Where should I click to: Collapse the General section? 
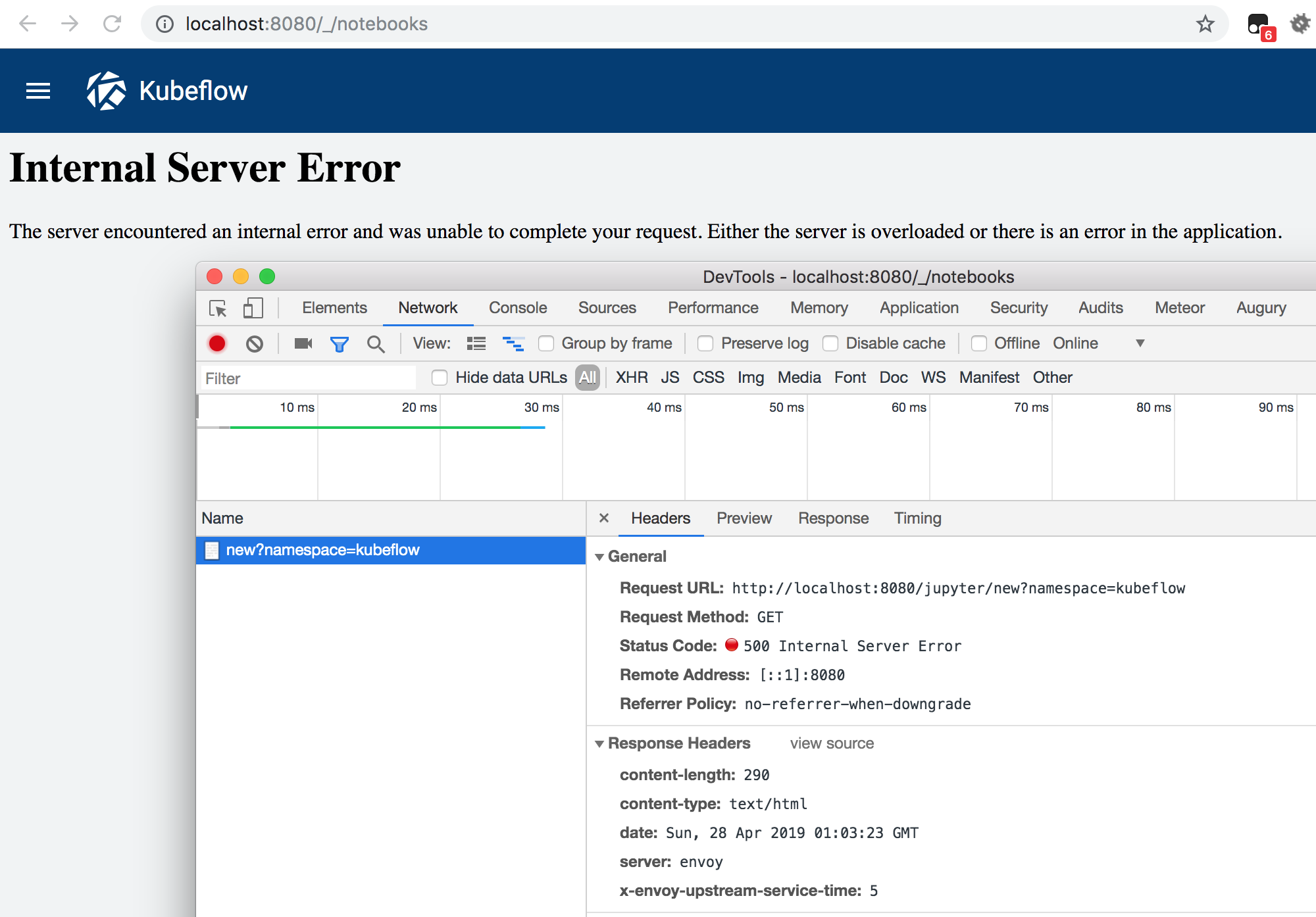(599, 557)
